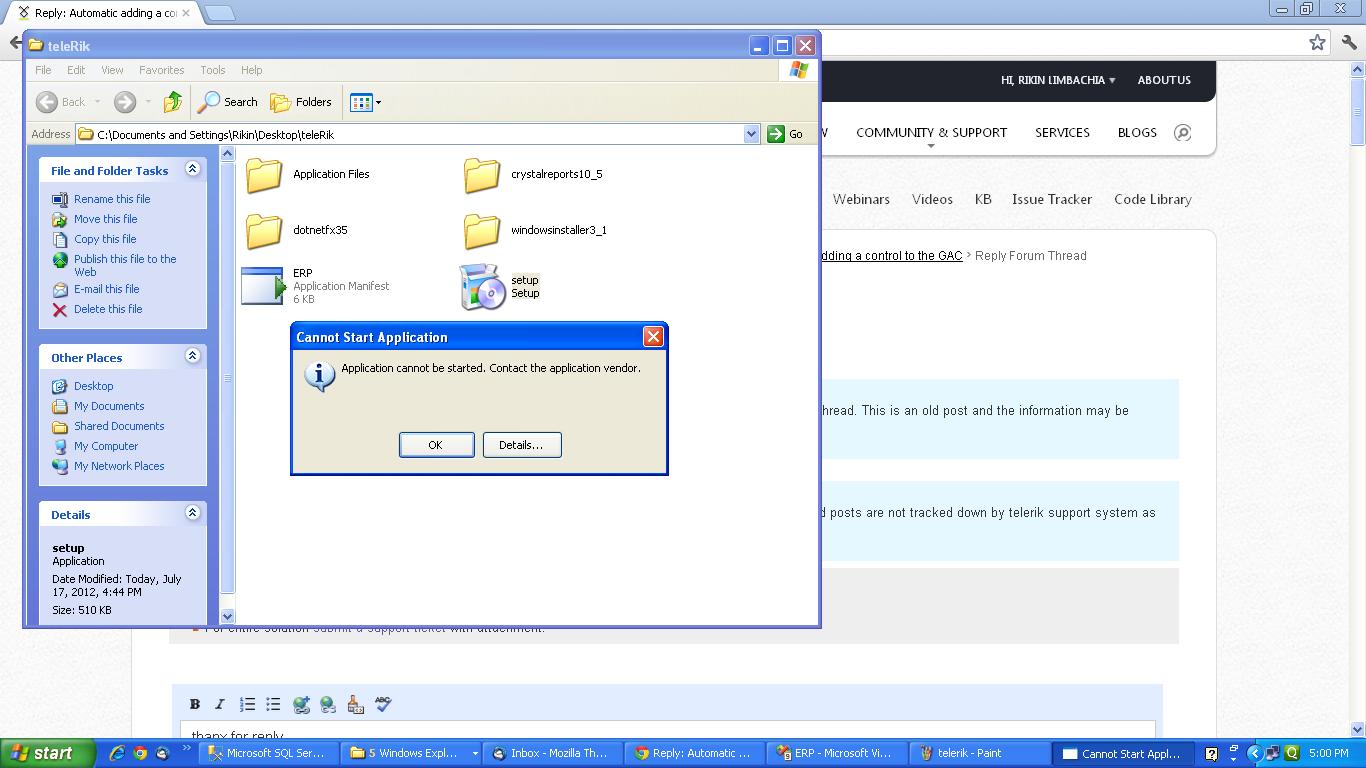Open the Edit menu in Explorer
Image resolution: width=1366 pixels, height=768 pixels.
[x=76, y=70]
